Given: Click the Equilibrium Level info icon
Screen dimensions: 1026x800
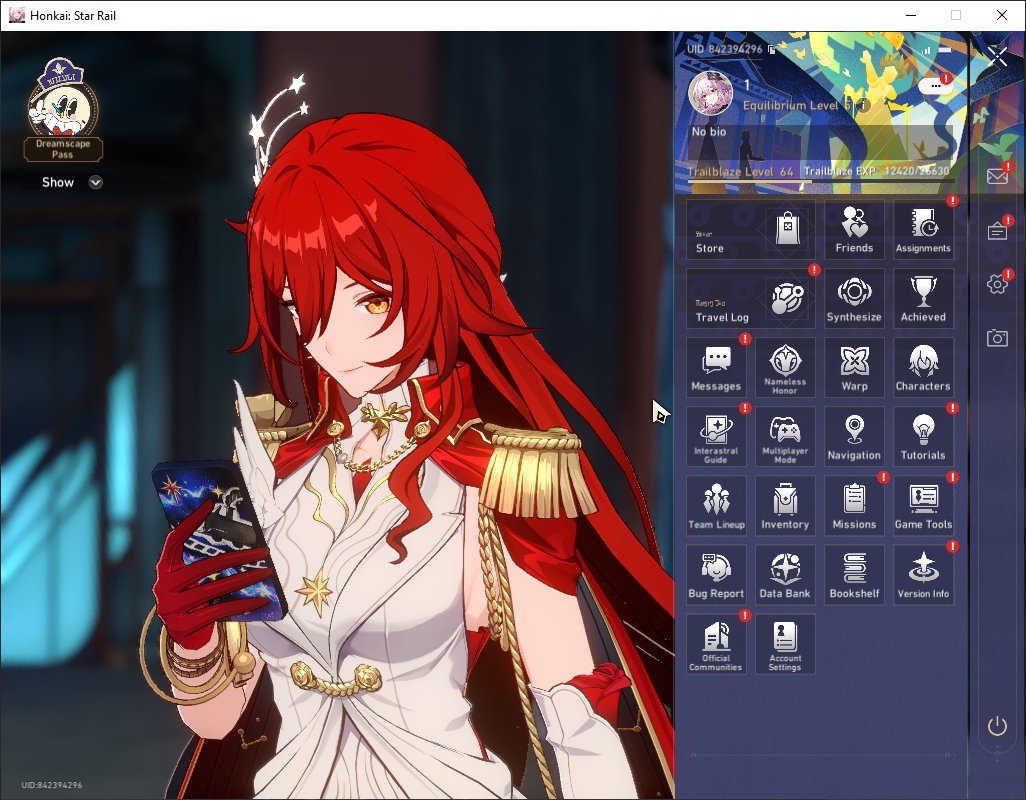Looking at the screenshot, I should pos(863,105).
